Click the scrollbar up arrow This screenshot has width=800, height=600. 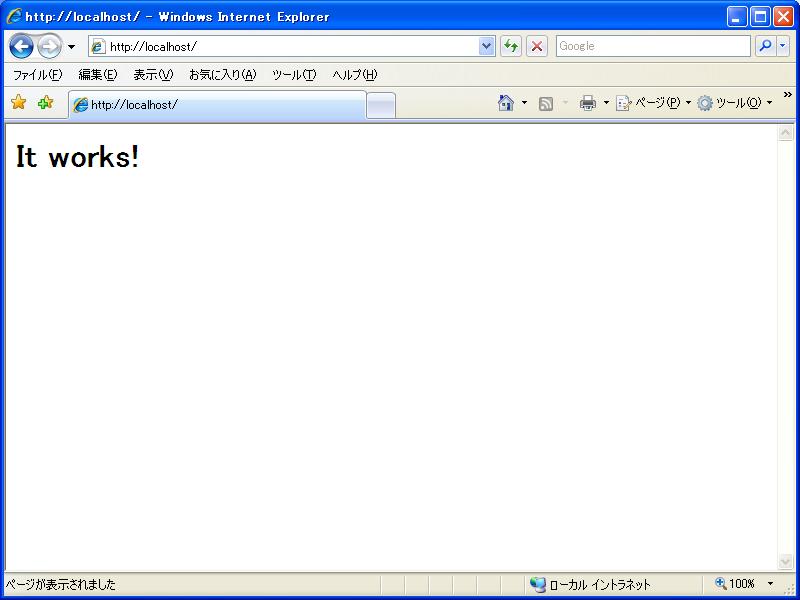click(785, 133)
